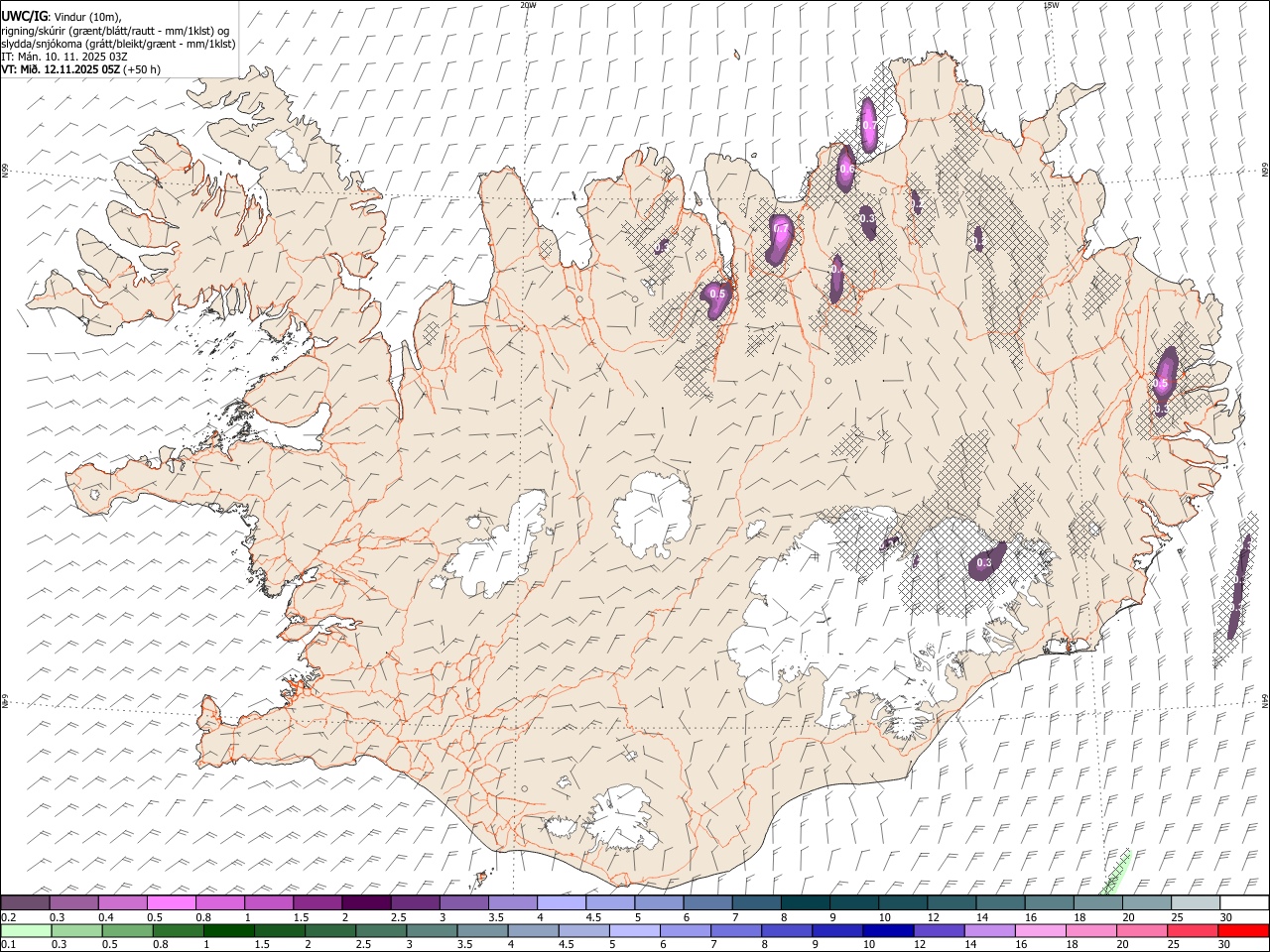Click the '0.4' value under upper legend row
Image resolution: width=1270 pixels, height=952 pixels.
pos(106,916)
